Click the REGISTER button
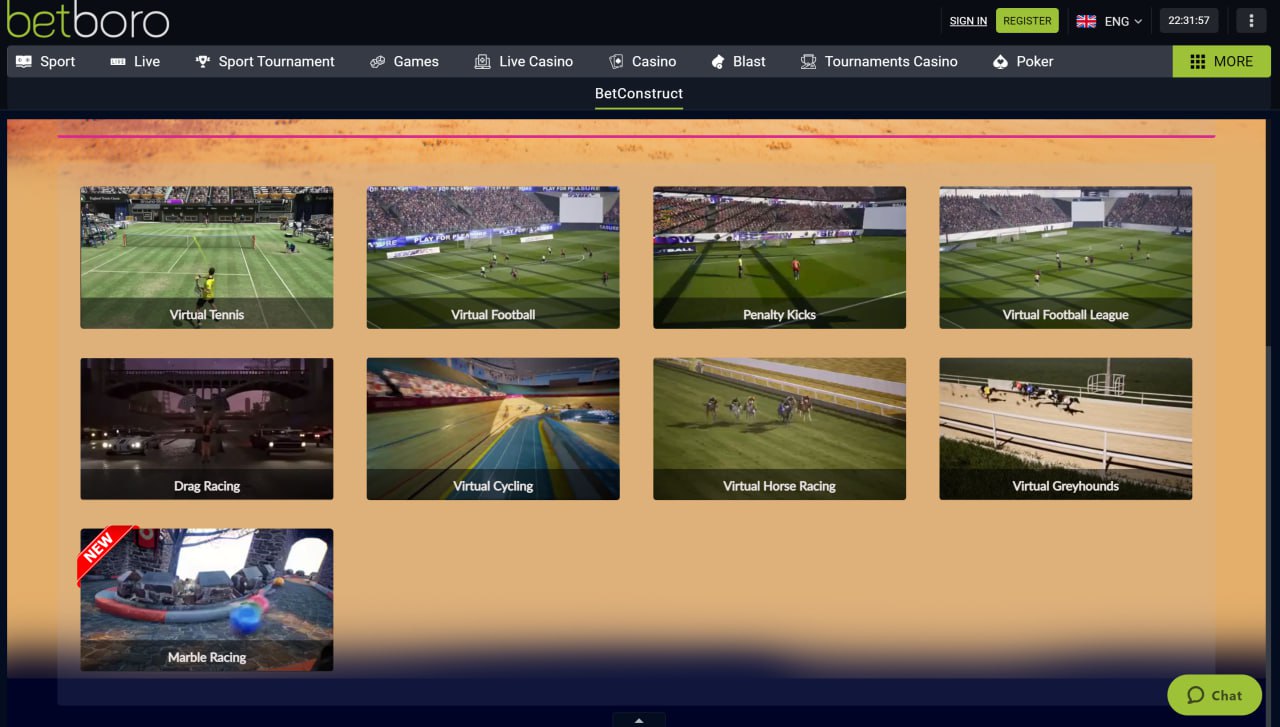This screenshot has height=727, width=1280. pos(1027,20)
